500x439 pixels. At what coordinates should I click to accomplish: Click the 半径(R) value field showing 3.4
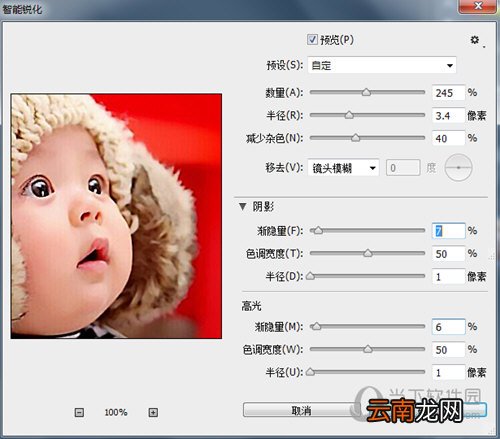448,116
